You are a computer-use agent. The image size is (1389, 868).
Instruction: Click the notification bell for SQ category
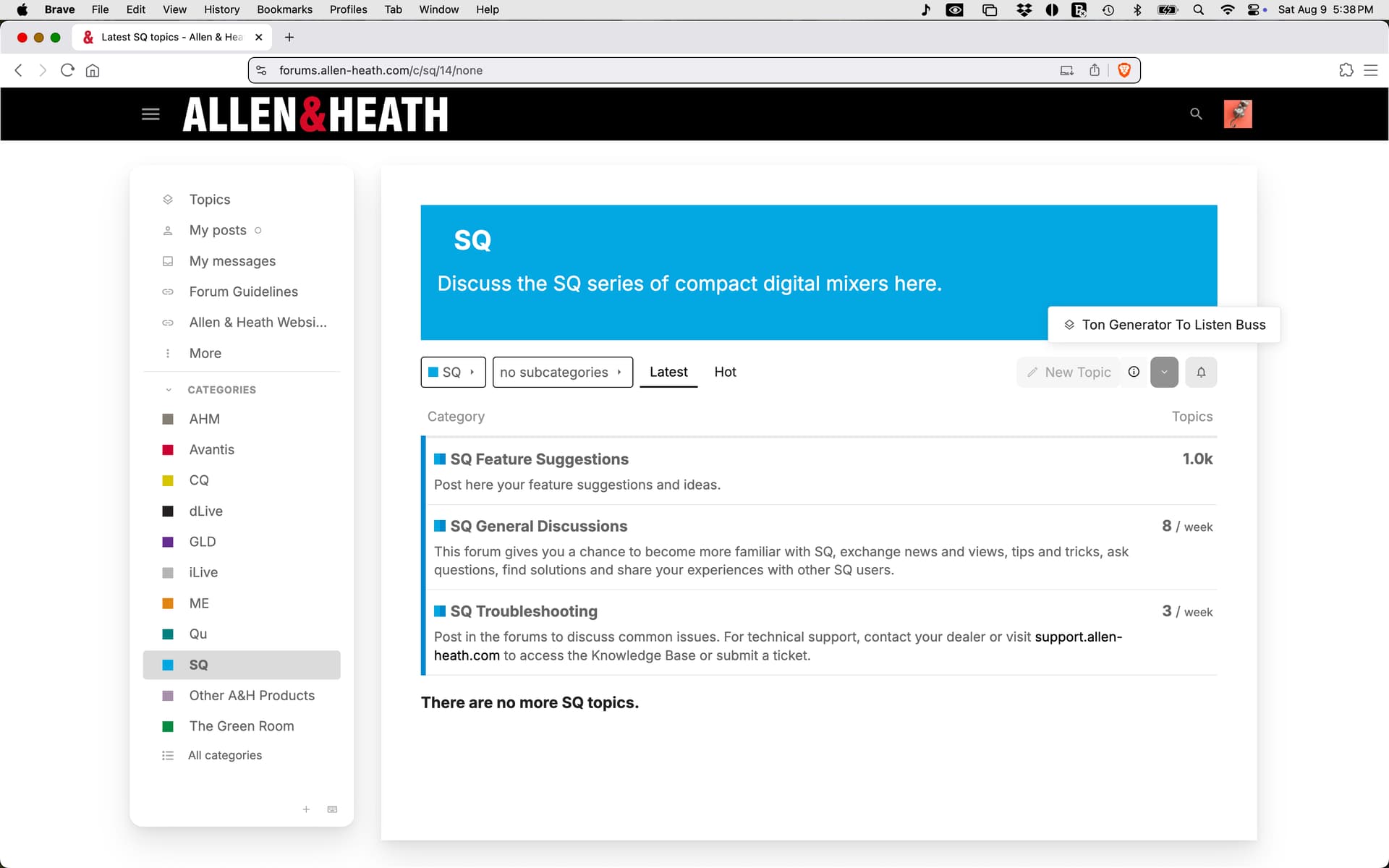point(1201,373)
